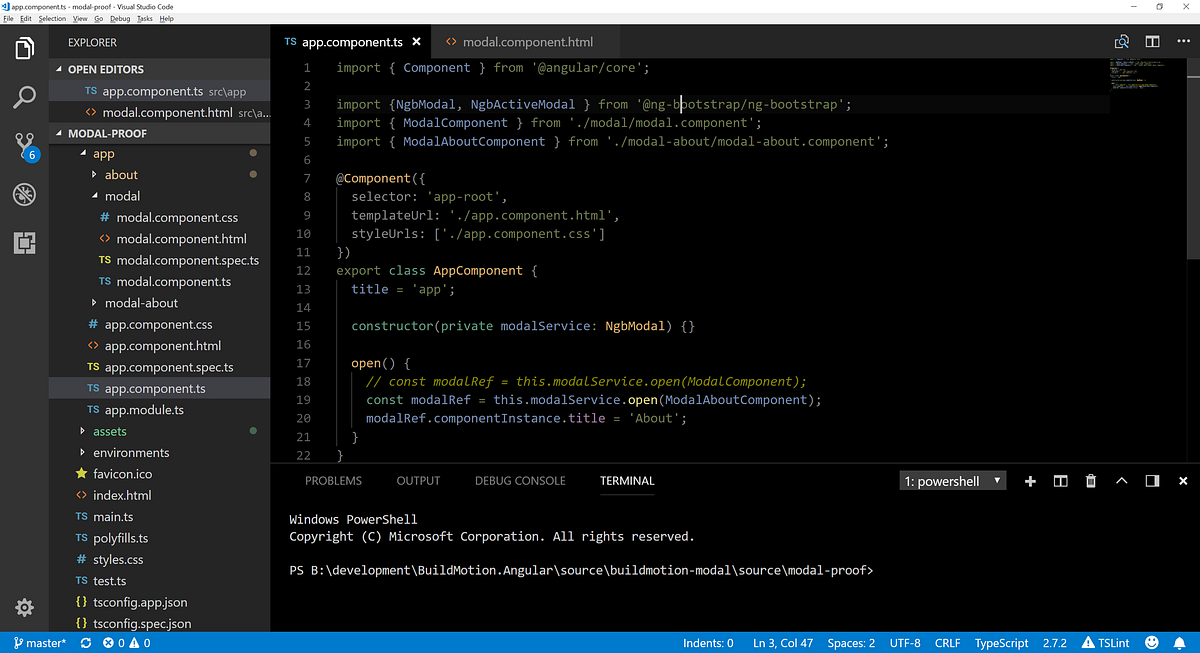Open the Settings gear menu

coord(24,607)
